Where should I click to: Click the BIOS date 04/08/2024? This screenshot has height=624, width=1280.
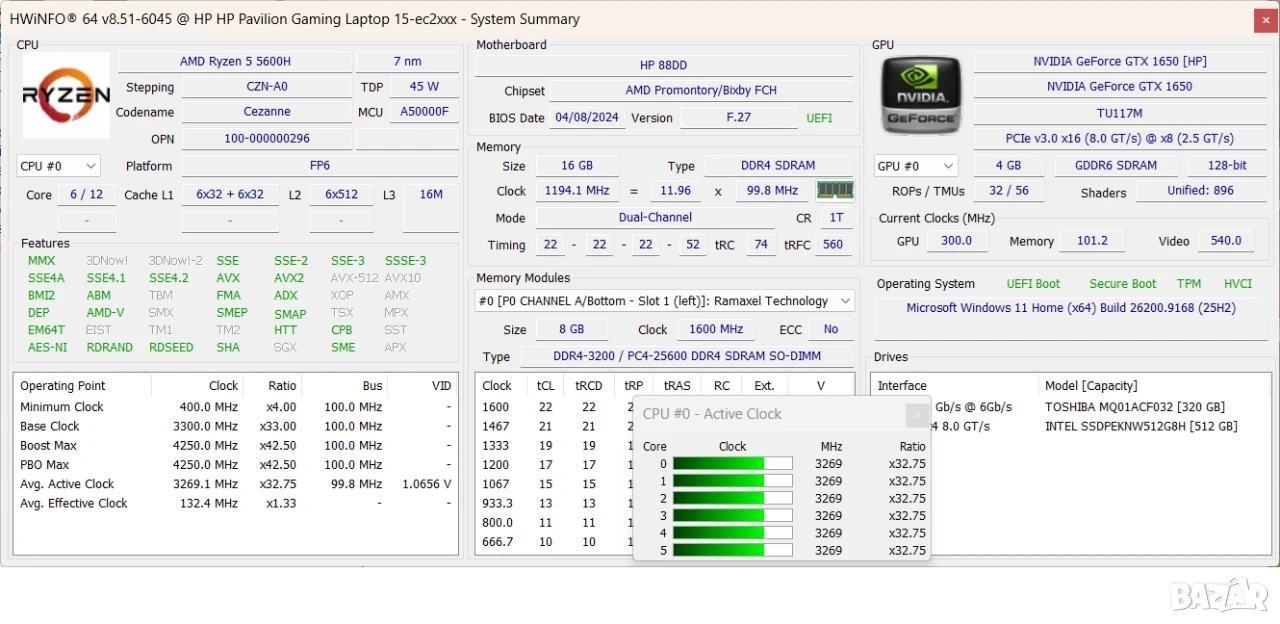pyautogui.click(x=588, y=117)
